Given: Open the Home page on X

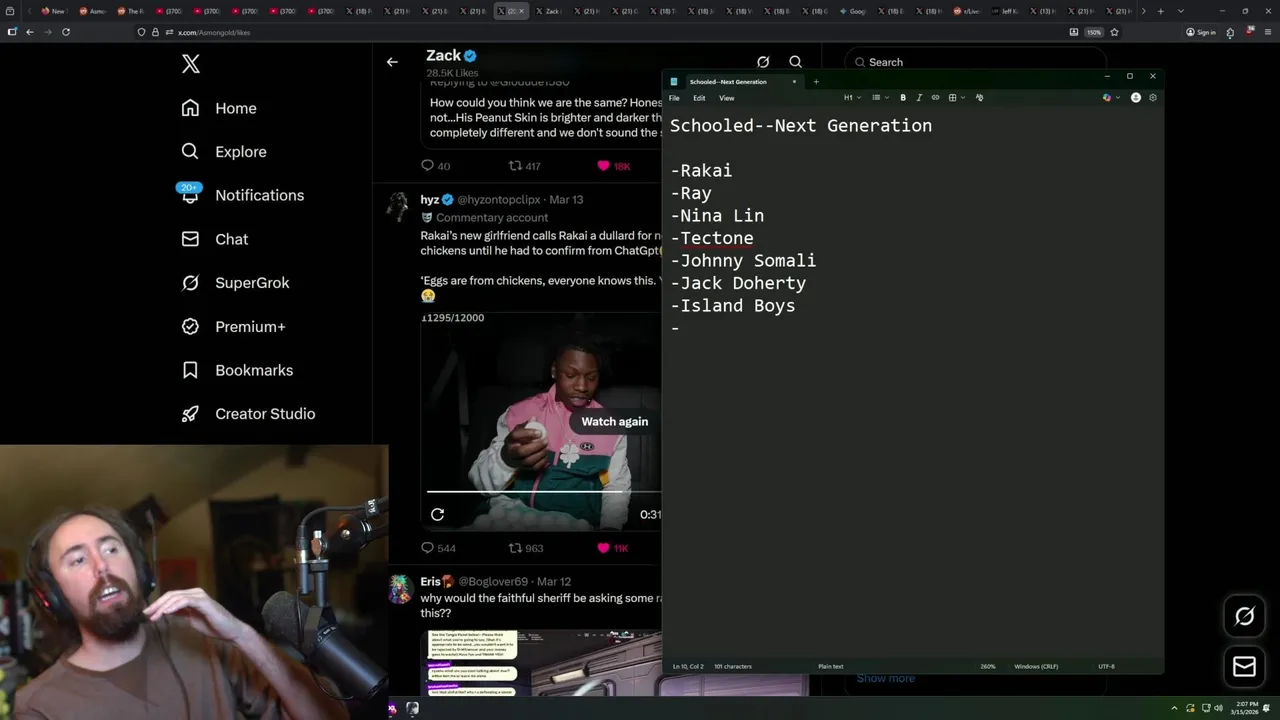Looking at the screenshot, I should click(x=219, y=108).
